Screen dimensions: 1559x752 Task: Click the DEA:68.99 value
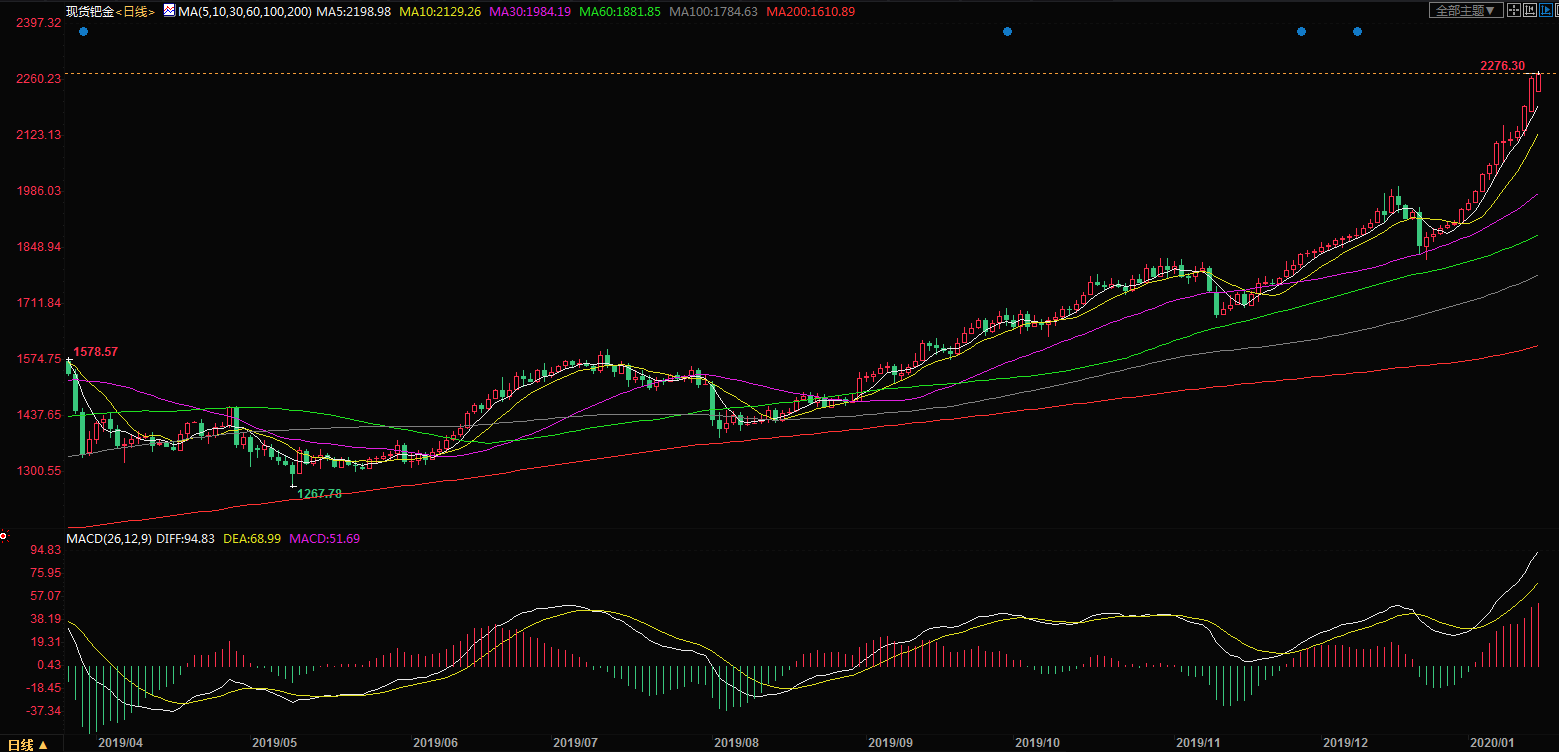pyautogui.click(x=252, y=538)
